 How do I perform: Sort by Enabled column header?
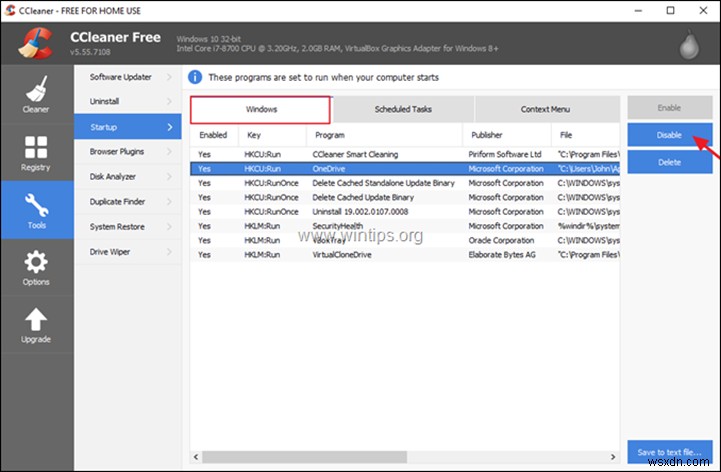214,135
